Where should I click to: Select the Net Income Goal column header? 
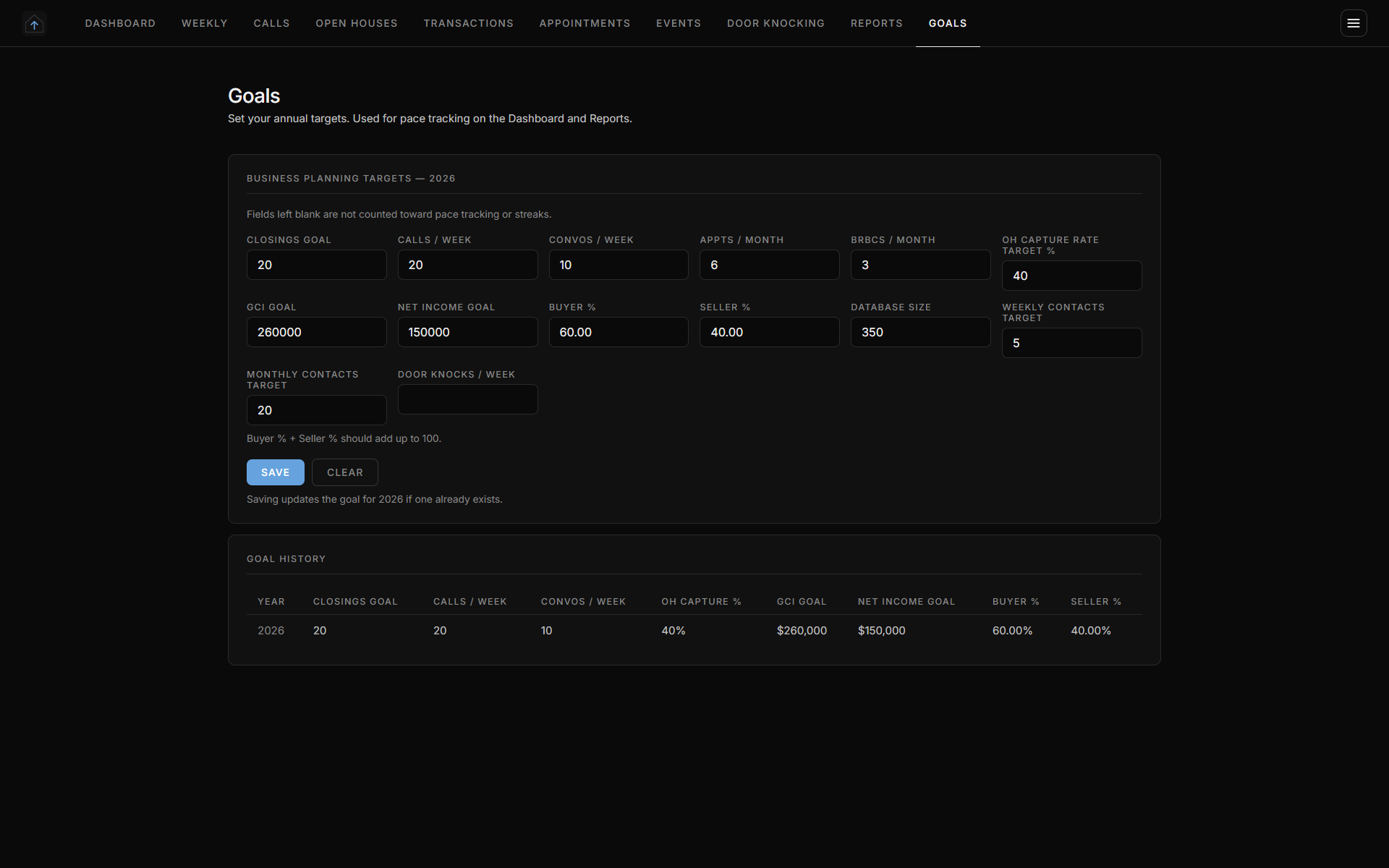[x=906, y=602]
